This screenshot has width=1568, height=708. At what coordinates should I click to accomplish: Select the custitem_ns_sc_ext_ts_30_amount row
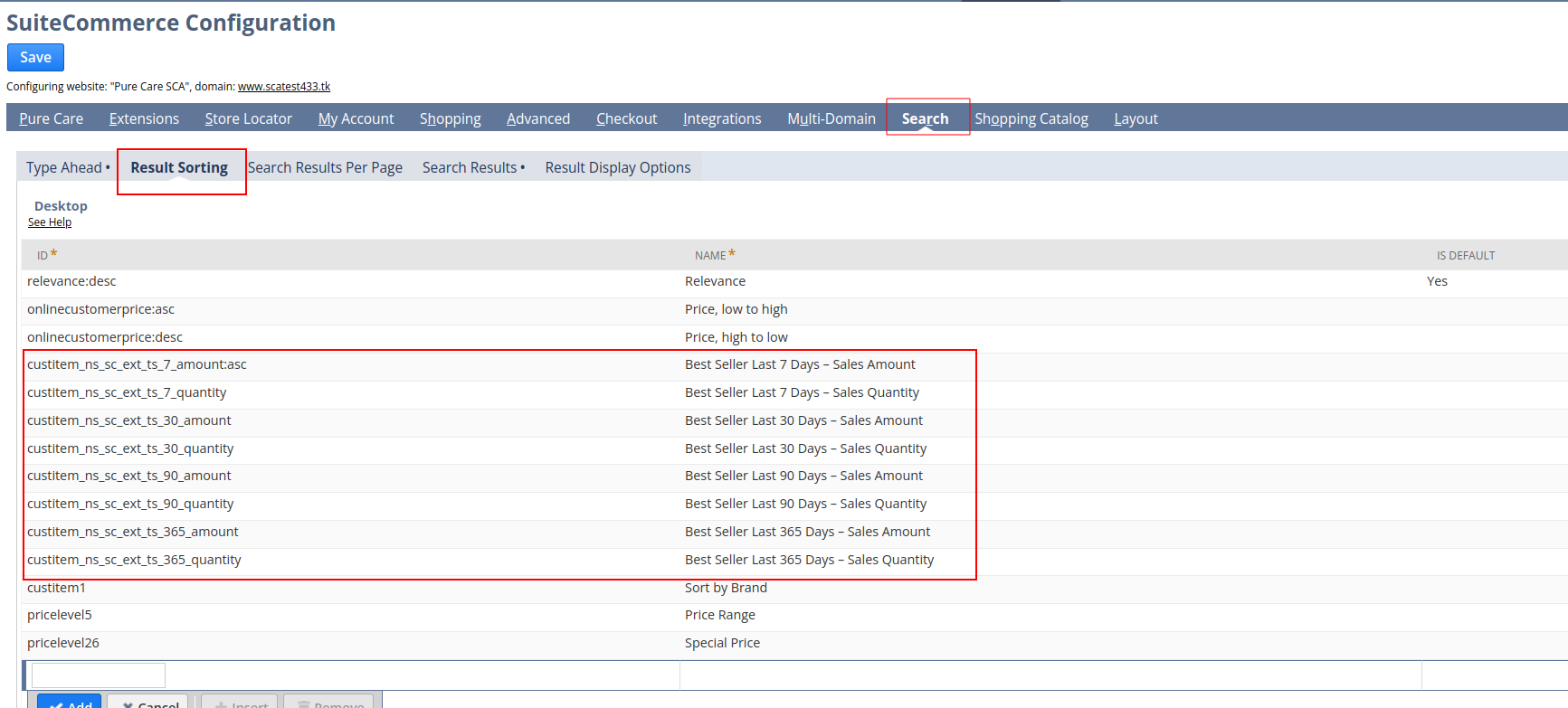[129, 420]
